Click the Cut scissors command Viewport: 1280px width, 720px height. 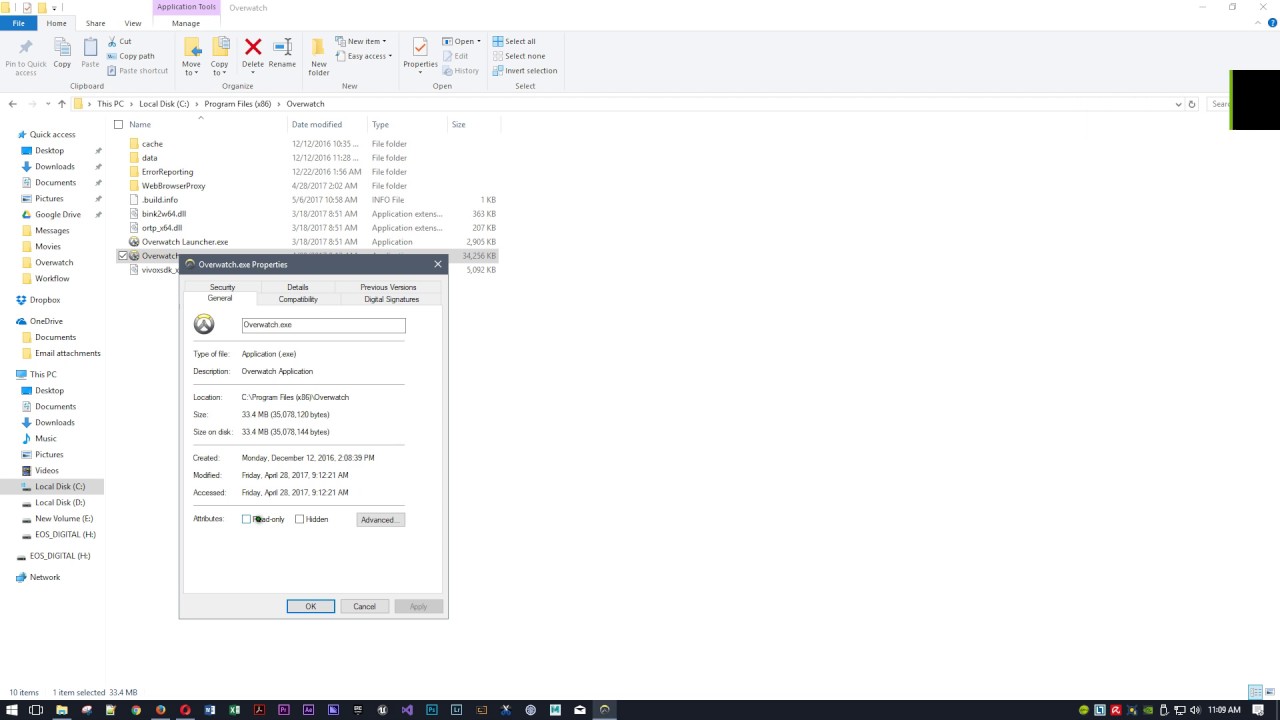[119, 41]
